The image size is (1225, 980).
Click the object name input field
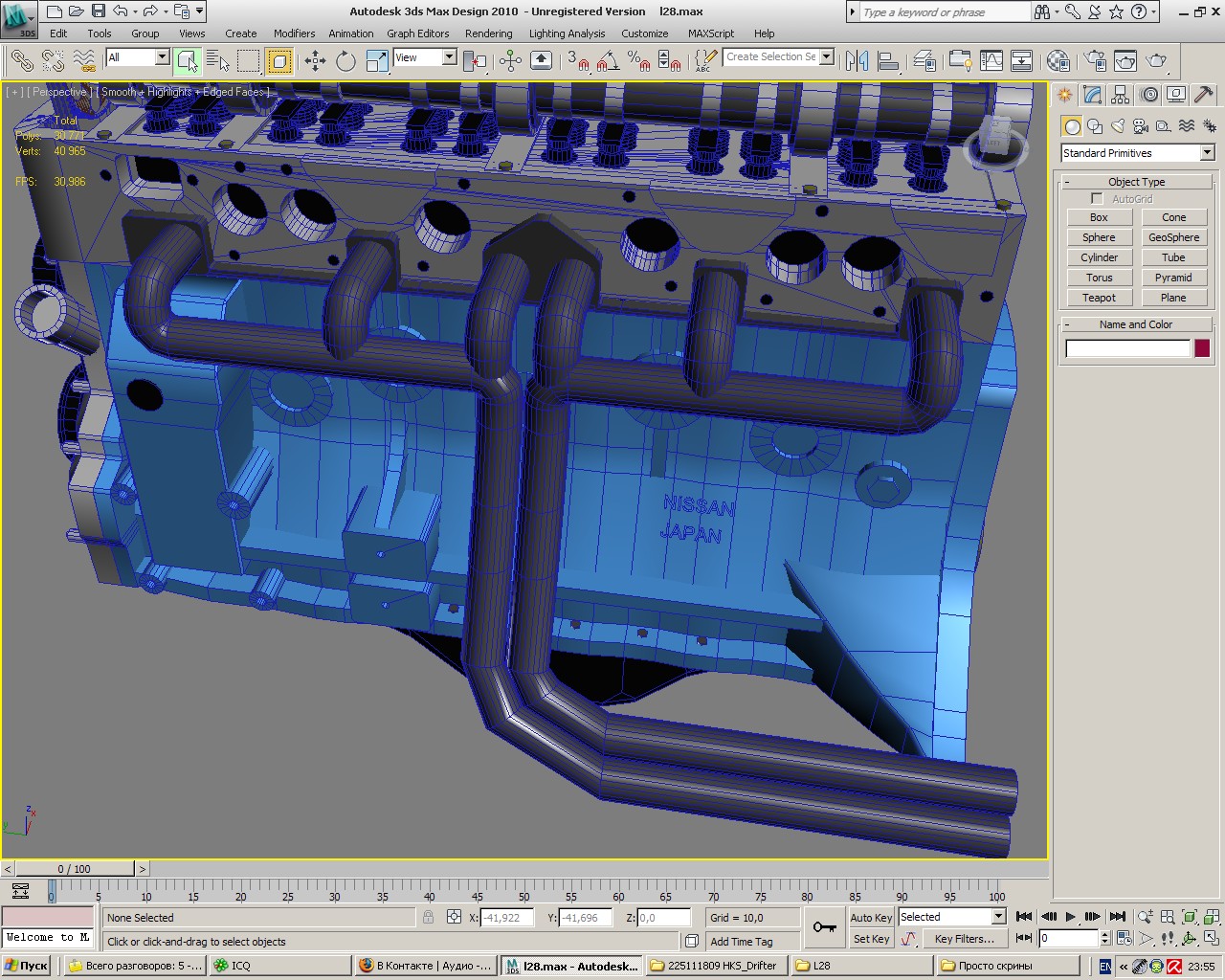[1127, 348]
